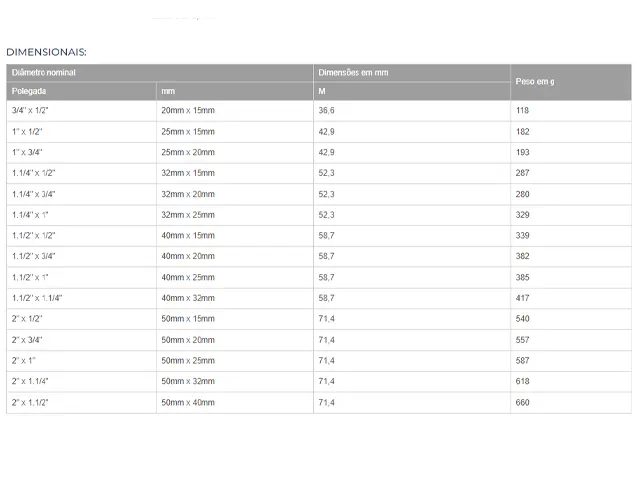Viewport: 640px width, 480px height.
Task: Click the weight value 557
Action: (523, 340)
